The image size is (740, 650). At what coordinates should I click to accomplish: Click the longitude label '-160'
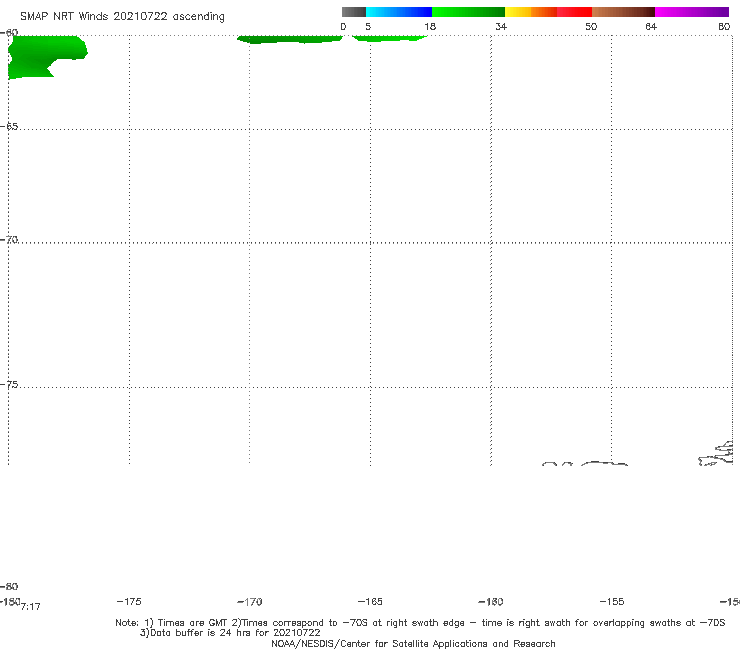[491, 602]
